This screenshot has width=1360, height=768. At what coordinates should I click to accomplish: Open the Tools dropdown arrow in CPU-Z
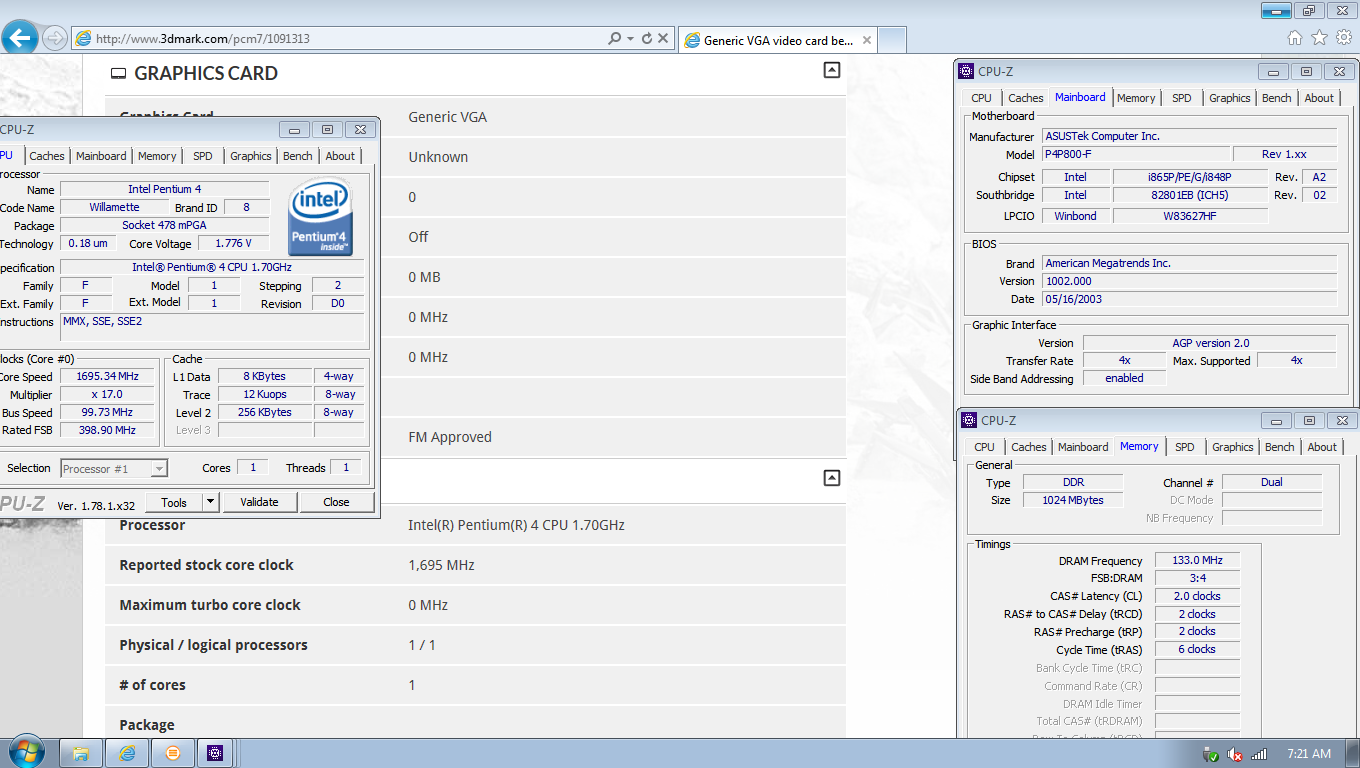211,502
